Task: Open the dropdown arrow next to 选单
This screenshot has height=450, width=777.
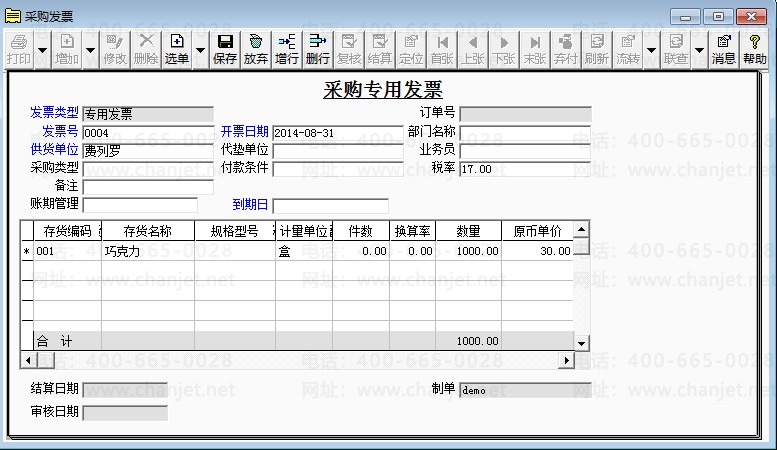Action: tap(200, 50)
